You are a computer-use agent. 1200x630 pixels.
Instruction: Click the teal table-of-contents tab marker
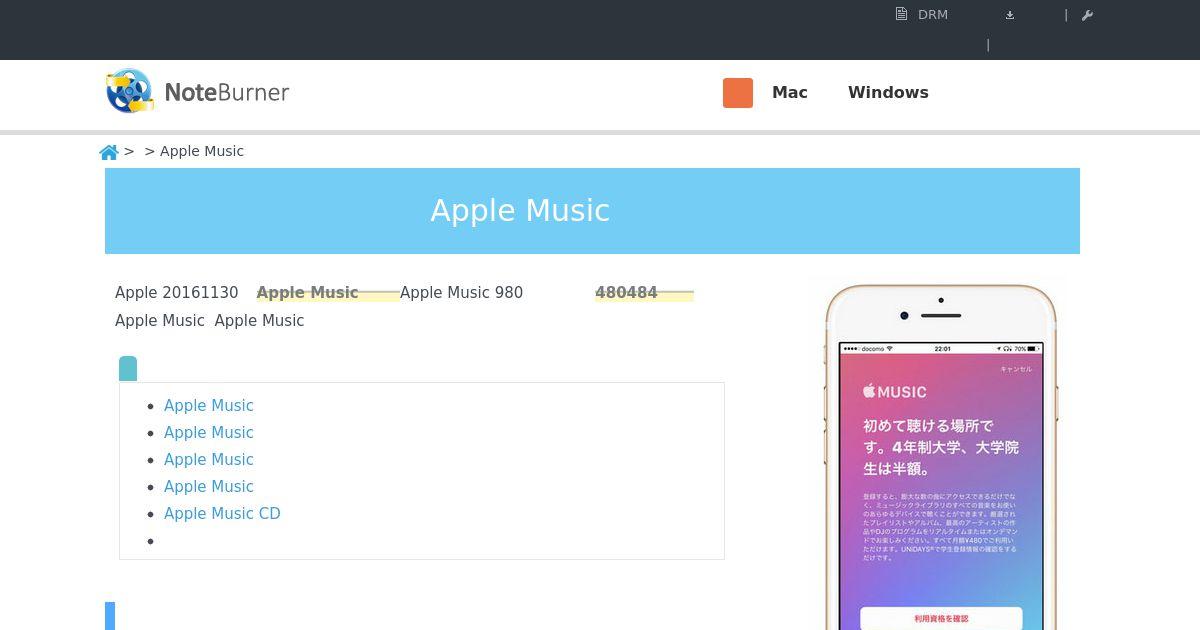coord(128,369)
